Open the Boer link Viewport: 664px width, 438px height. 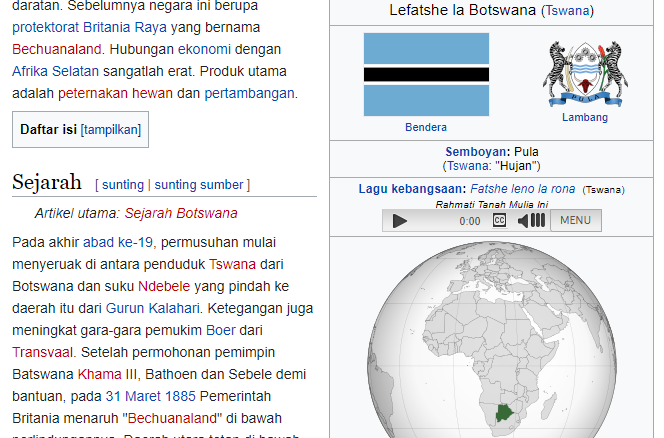point(221,330)
